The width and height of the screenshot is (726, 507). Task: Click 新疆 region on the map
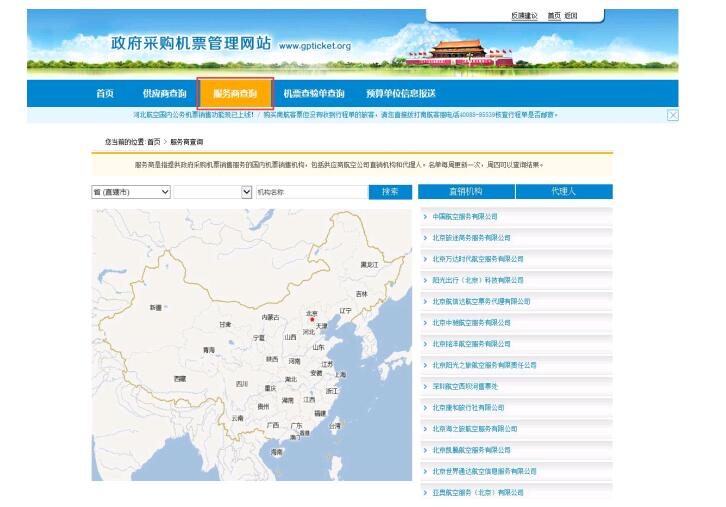click(x=155, y=308)
